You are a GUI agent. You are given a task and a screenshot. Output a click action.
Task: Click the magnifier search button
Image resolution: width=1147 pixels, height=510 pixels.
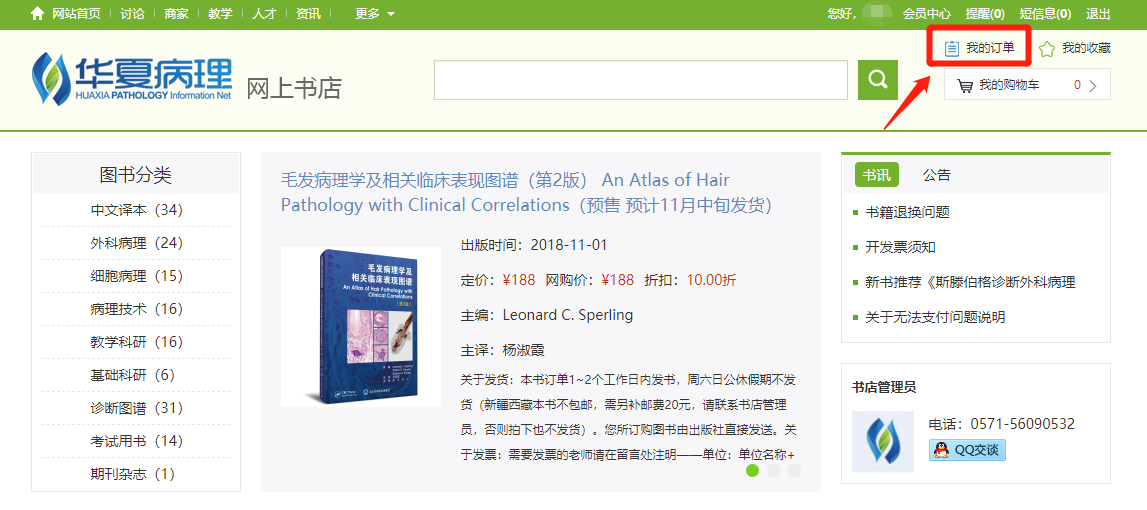tap(877, 80)
